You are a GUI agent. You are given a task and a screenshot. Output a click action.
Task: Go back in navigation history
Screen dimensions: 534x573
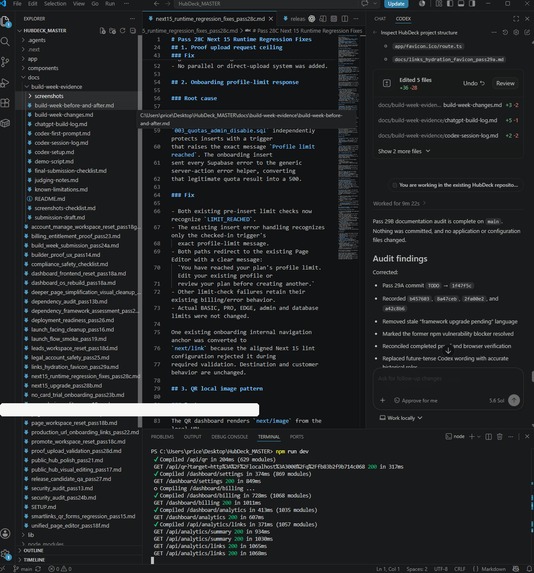(x=156, y=4)
